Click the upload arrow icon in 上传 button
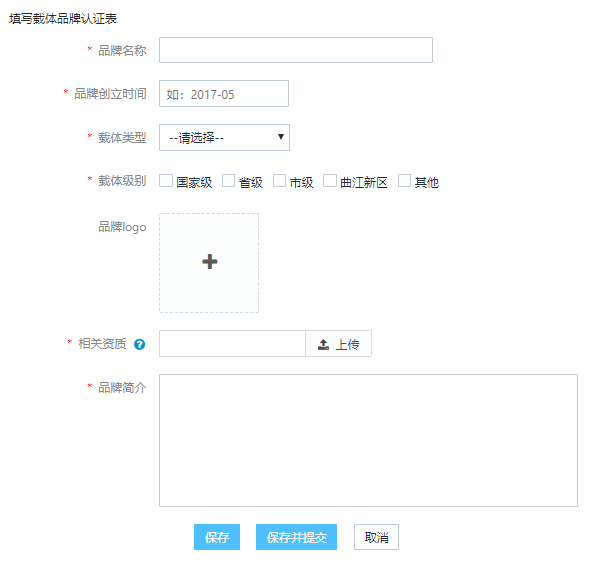594x566 pixels. tap(323, 344)
